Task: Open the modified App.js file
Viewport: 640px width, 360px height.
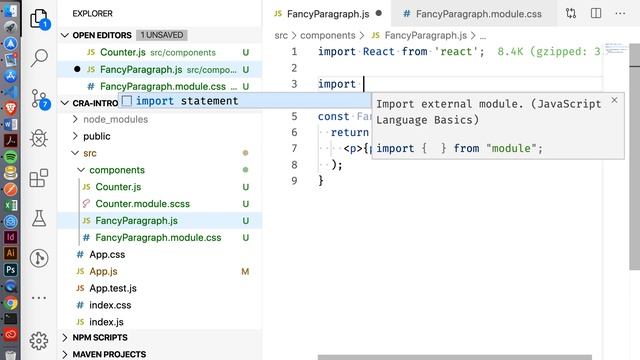Action: click(160, 271)
